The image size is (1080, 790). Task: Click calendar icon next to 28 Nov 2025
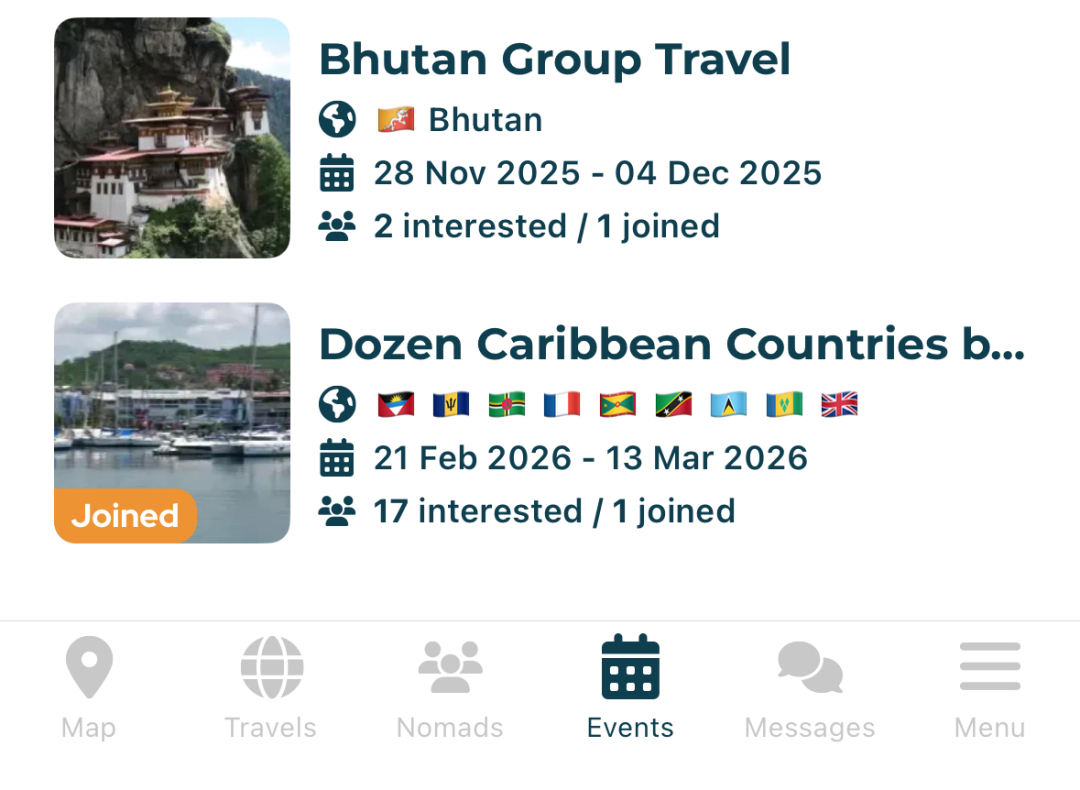point(337,173)
